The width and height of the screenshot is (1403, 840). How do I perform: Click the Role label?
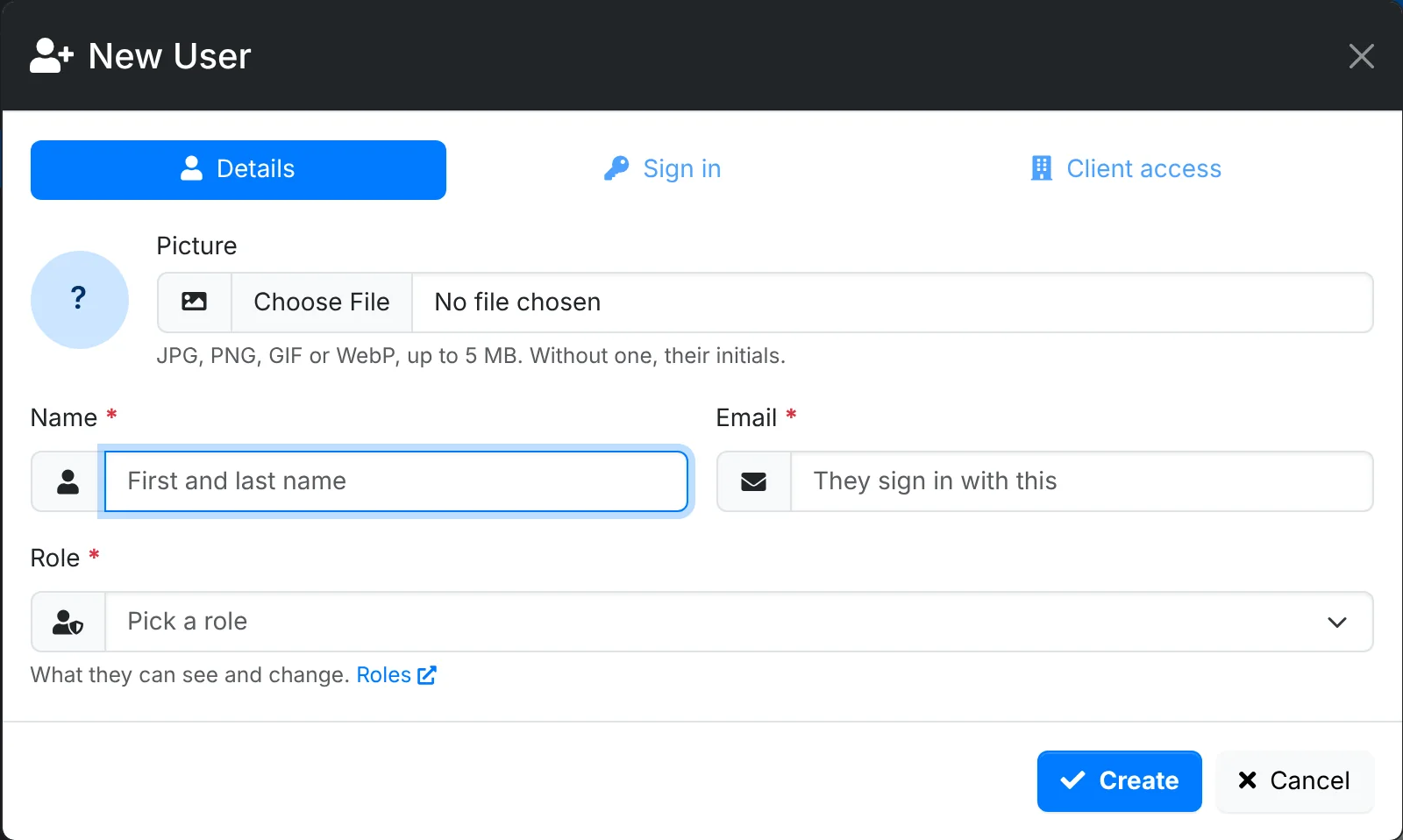point(55,558)
